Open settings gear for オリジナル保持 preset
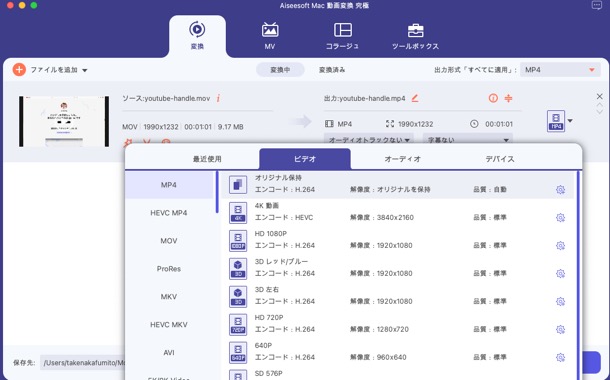Image resolution: width=610 pixels, height=380 pixels. [560, 190]
